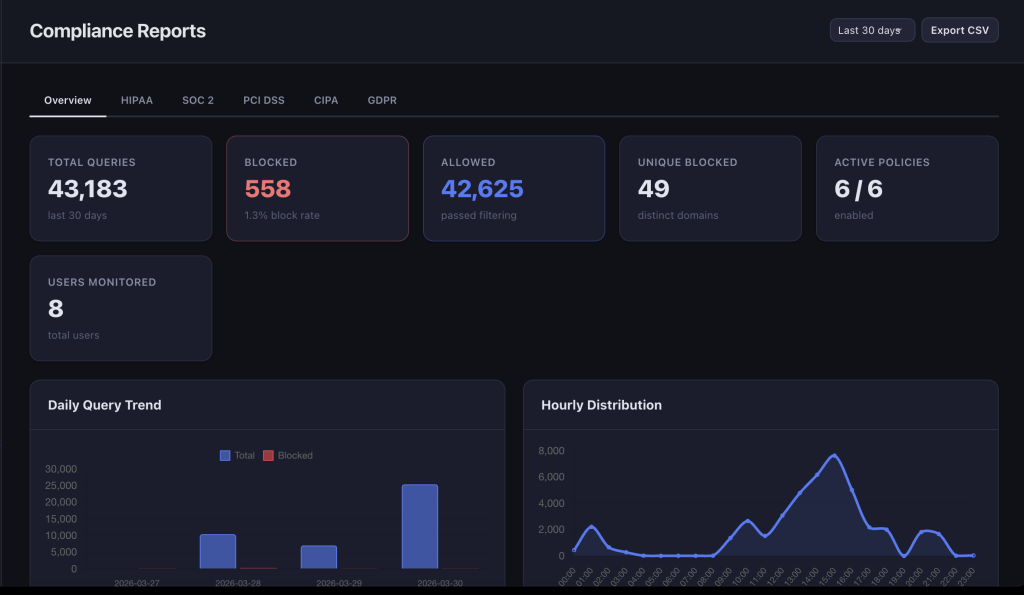The width and height of the screenshot is (1024, 595).
Task: Click the Export CSV button
Action: tap(959, 30)
